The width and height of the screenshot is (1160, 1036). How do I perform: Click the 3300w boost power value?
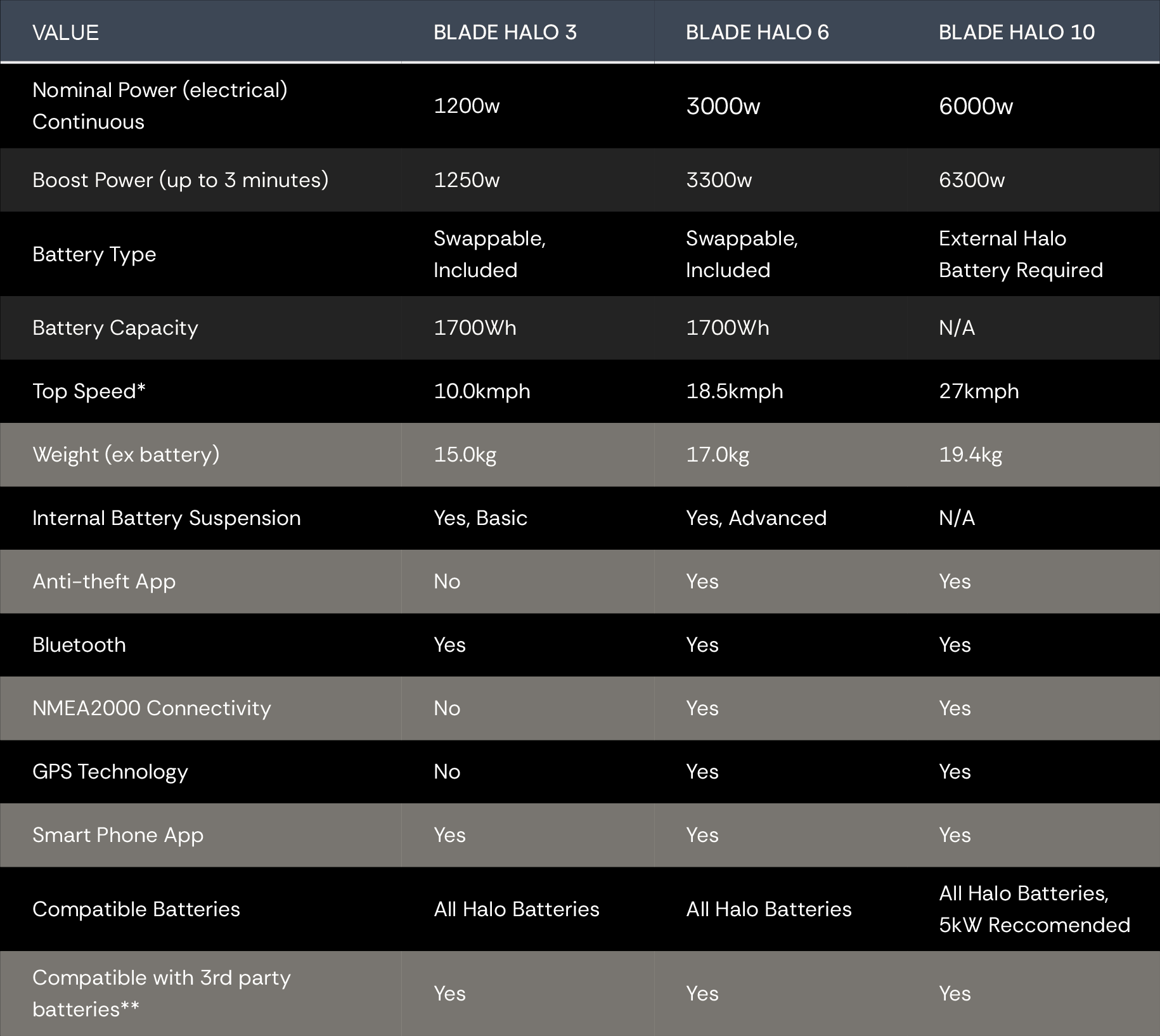(719, 180)
